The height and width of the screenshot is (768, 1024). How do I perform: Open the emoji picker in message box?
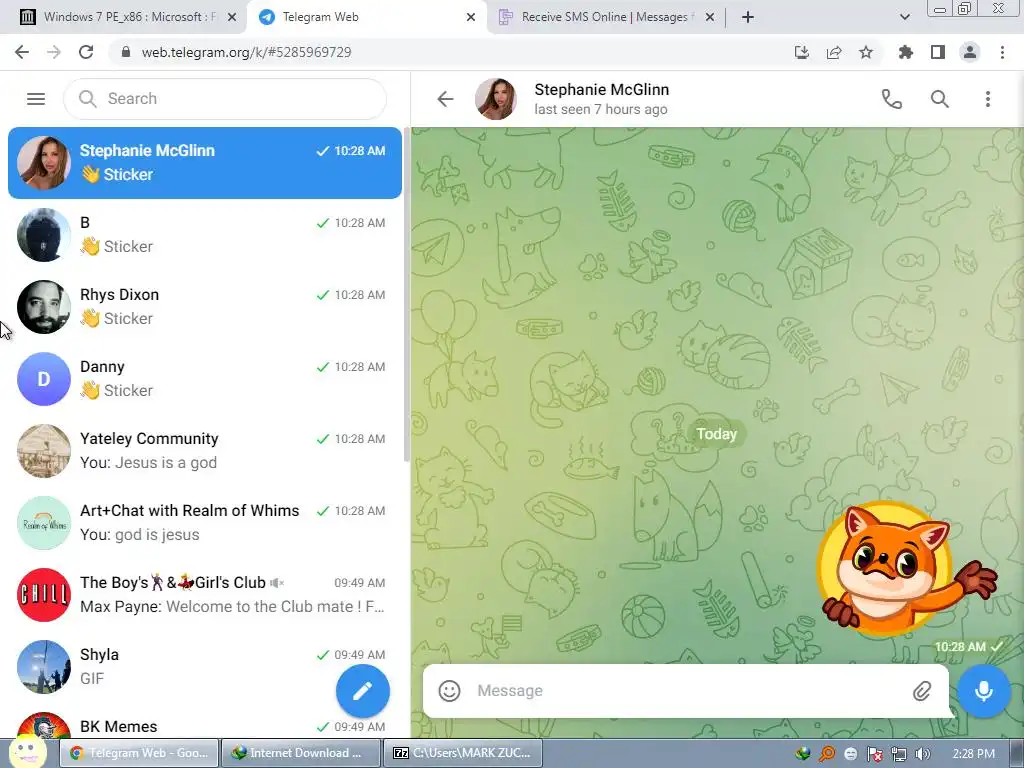coord(449,691)
